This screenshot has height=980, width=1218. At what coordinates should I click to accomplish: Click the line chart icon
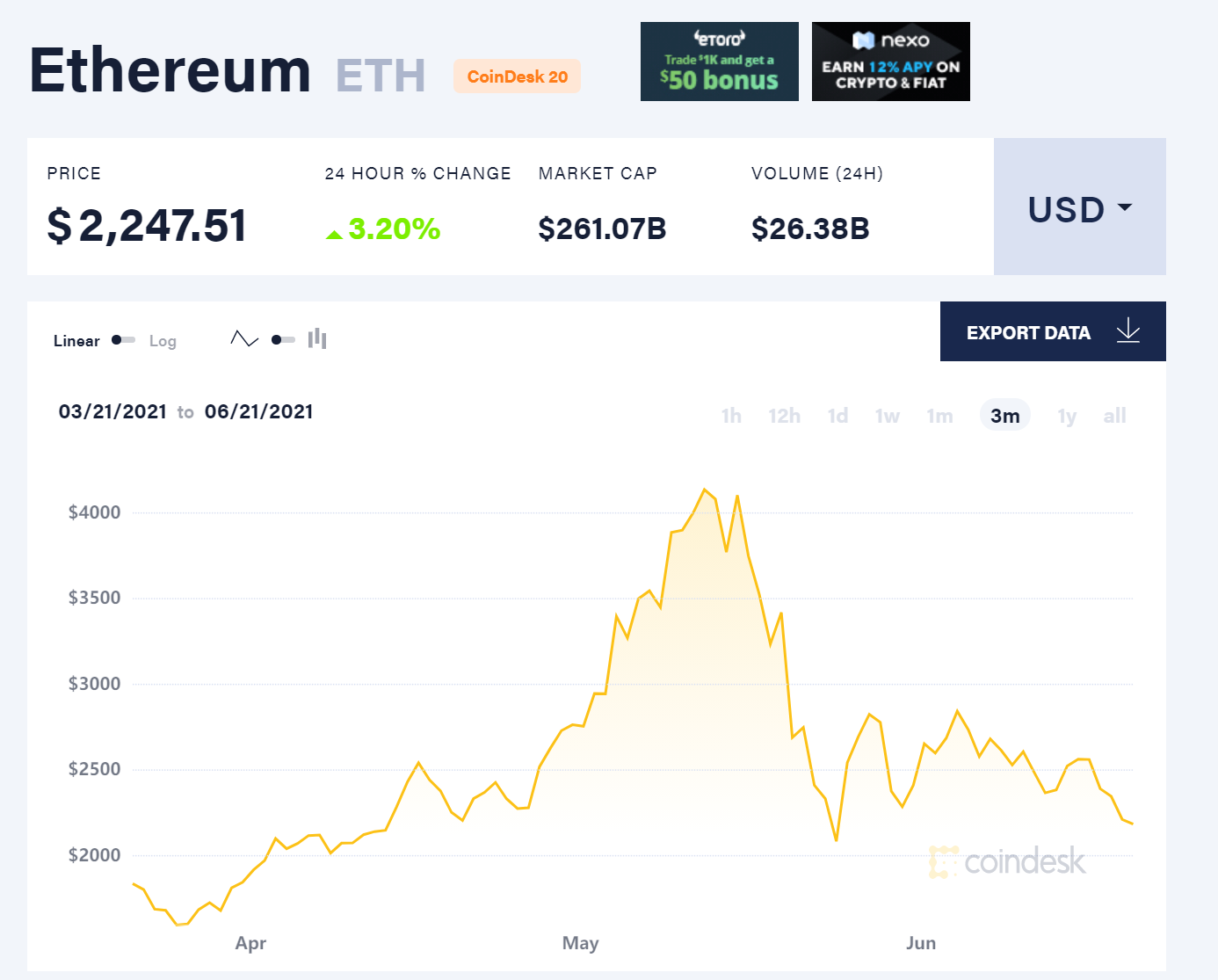pyautogui.click(x=244, y=339)
